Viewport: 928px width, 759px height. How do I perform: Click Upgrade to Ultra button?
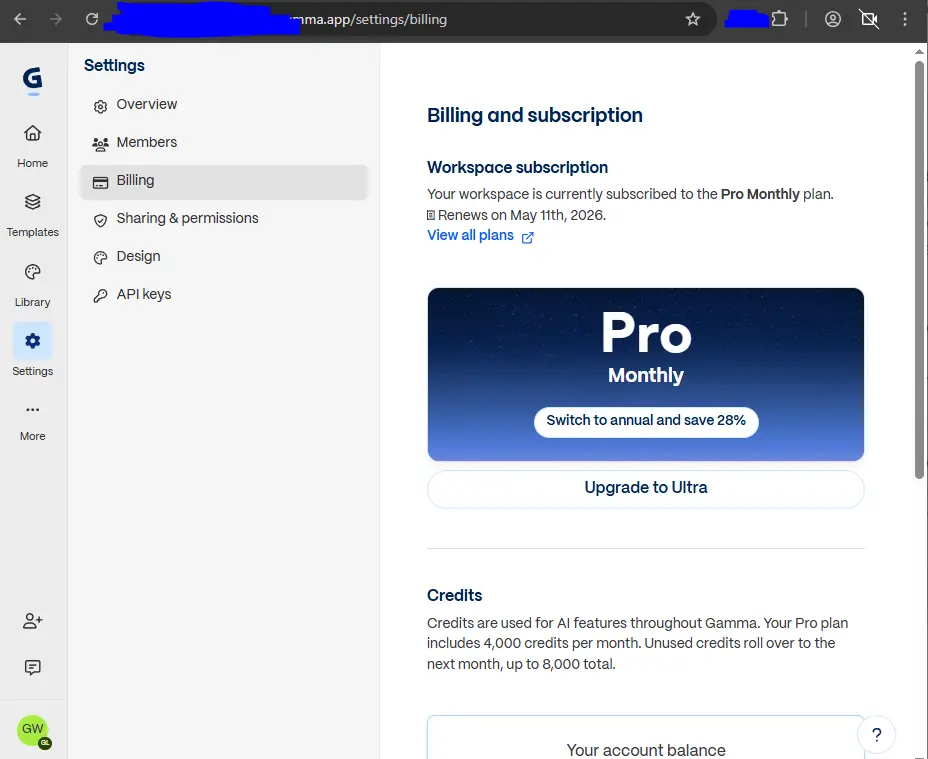(646, 488)
